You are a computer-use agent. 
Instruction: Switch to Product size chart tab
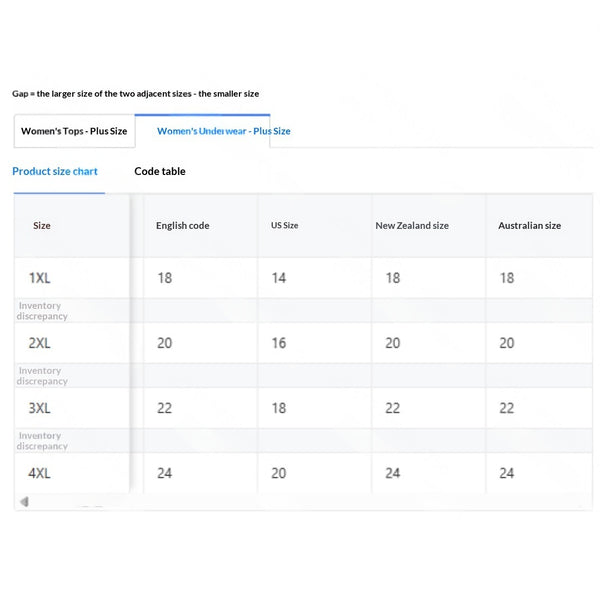tap(55, 171)
